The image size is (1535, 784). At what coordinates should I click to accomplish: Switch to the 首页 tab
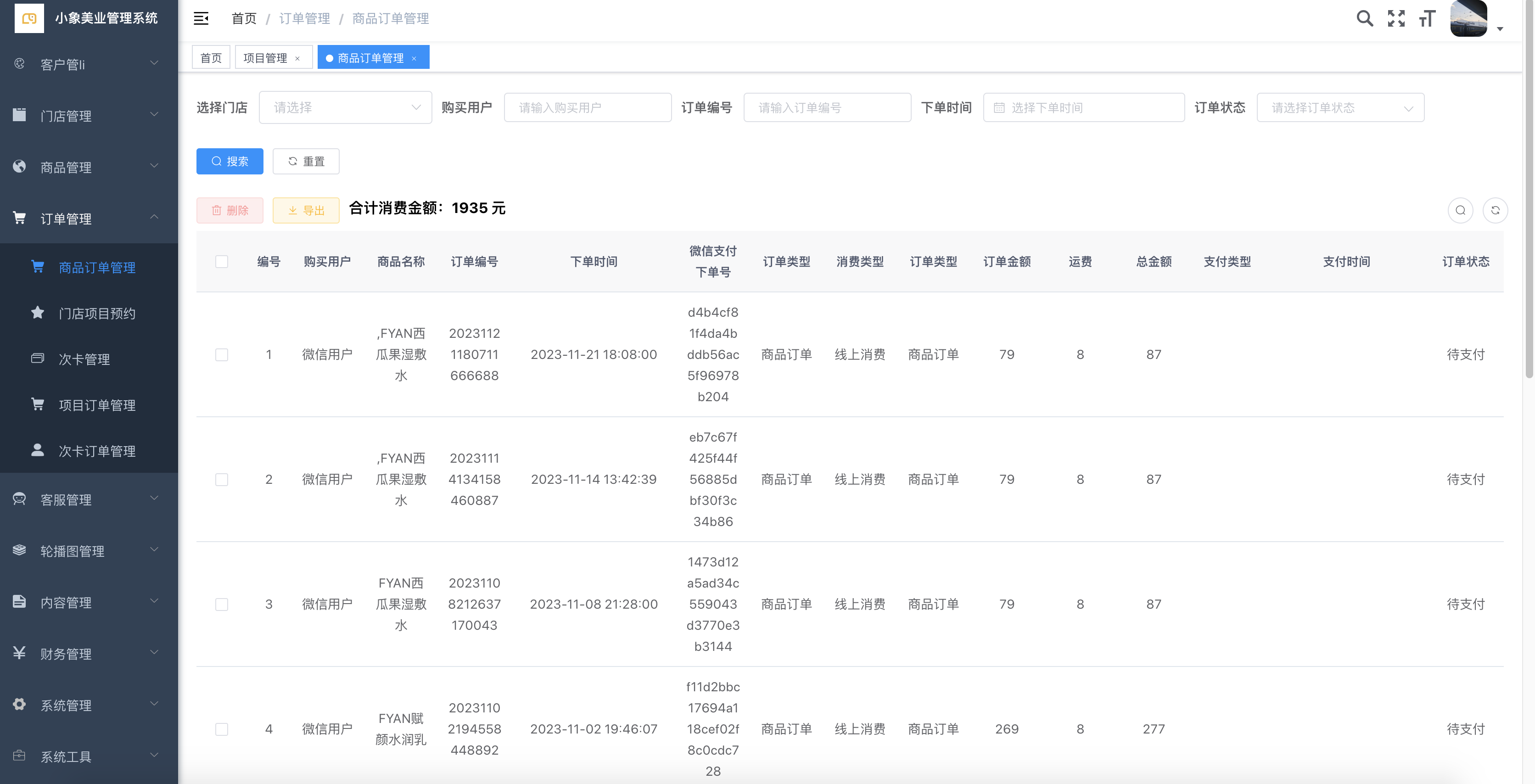(x=211, y=58)
